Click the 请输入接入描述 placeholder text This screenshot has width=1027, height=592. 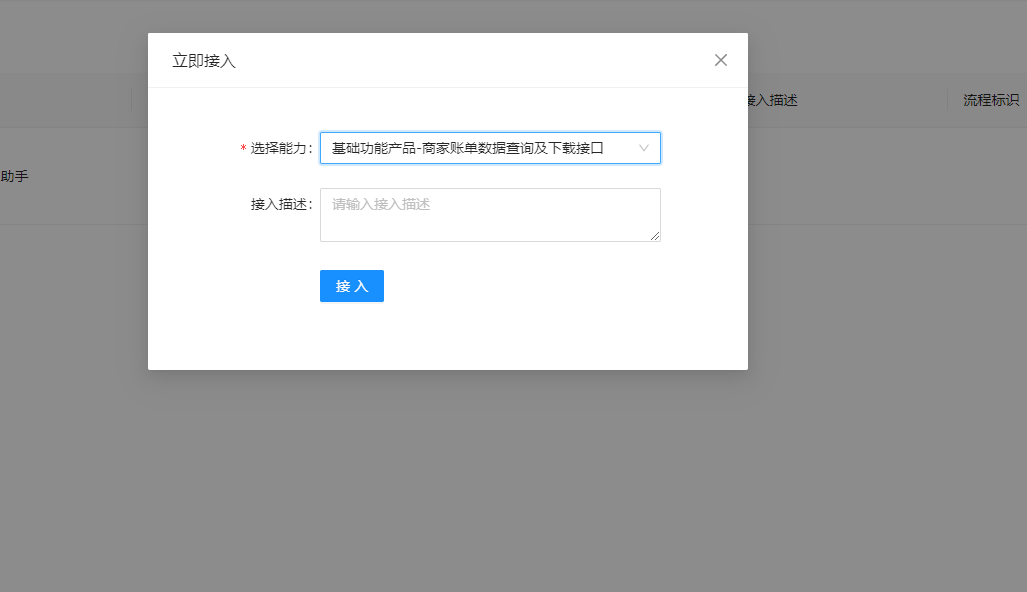381,204
